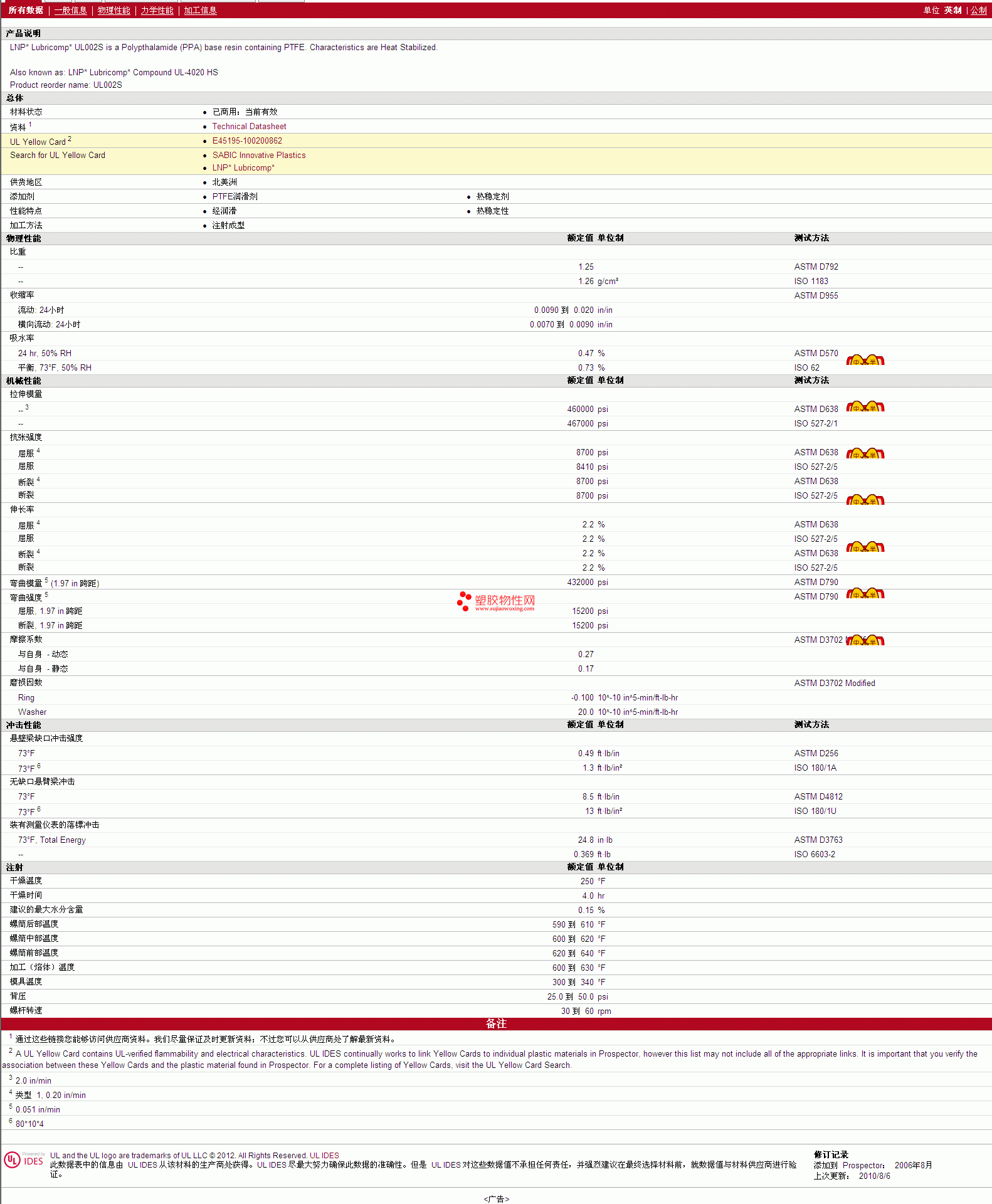
Task: Click the ISO 180/1A test method
Action: tap(815, 768)
